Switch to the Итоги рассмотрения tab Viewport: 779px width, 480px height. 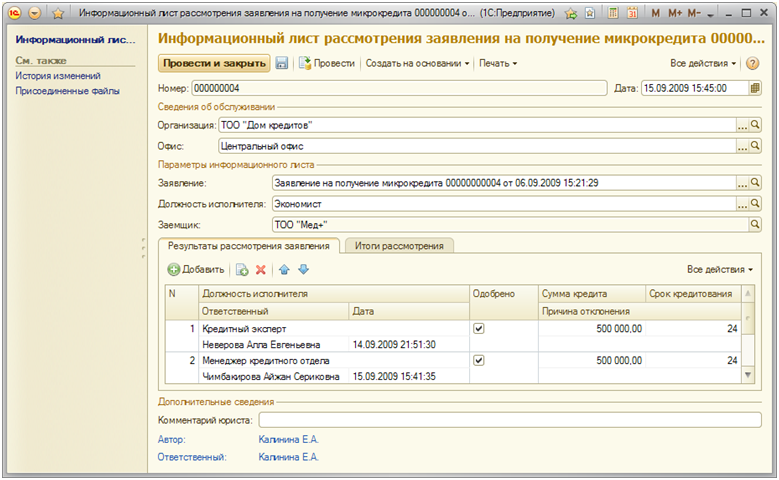[399, 245]
